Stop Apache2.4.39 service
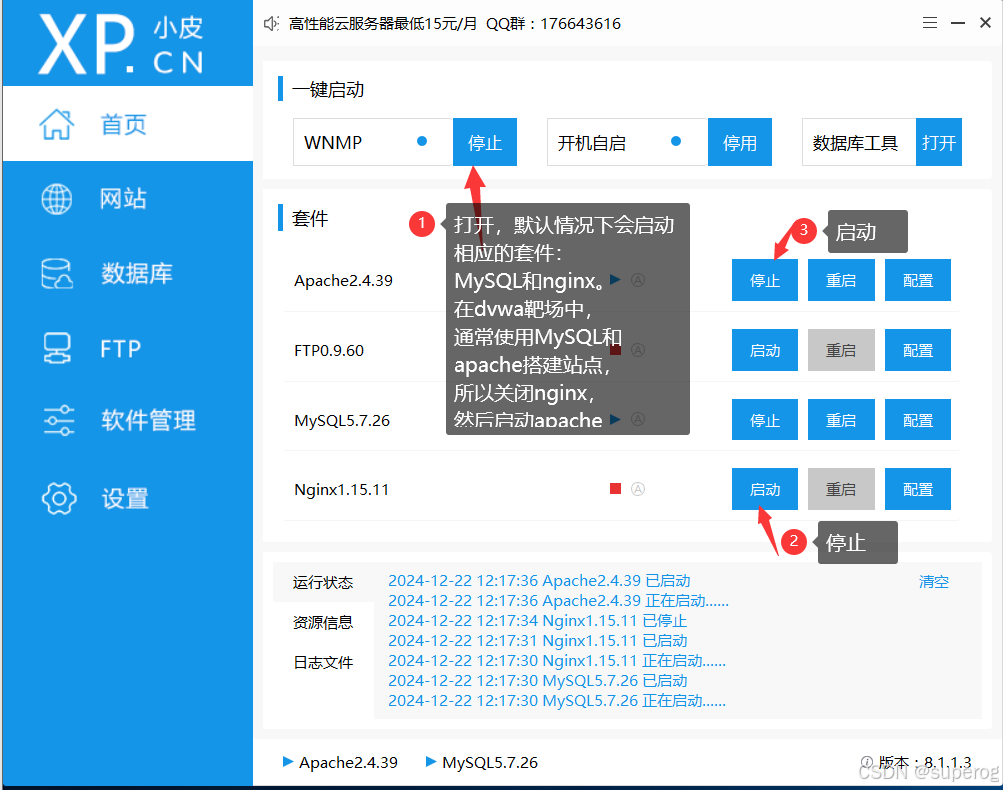 point(765,280)
